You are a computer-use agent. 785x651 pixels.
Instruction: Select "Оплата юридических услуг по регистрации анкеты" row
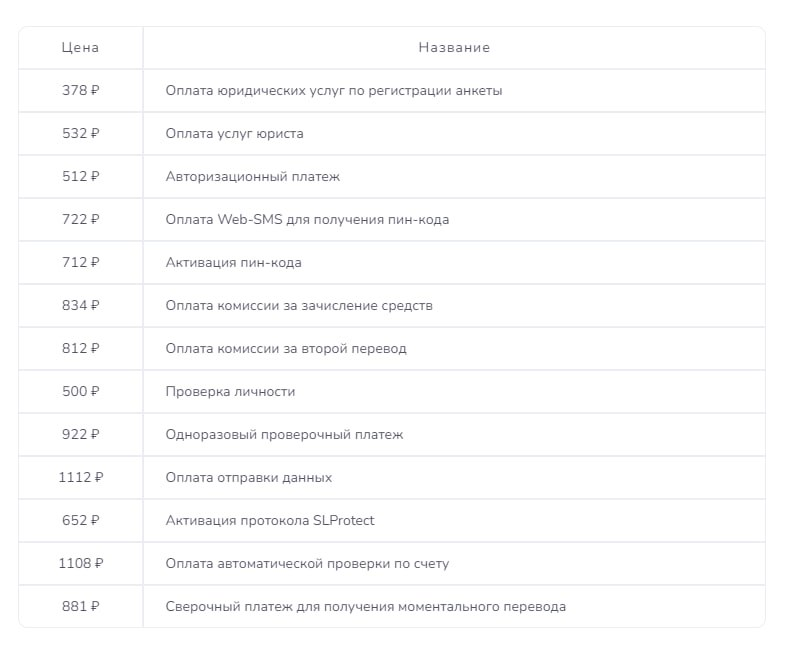tap(334, 91)
